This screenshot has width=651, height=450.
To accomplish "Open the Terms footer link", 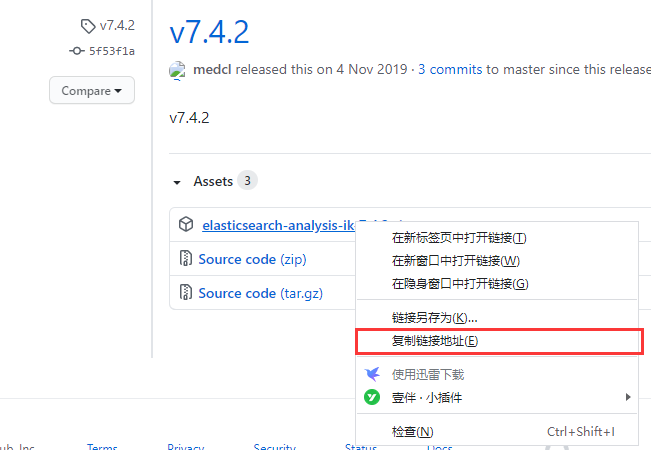I will (102, 447).
